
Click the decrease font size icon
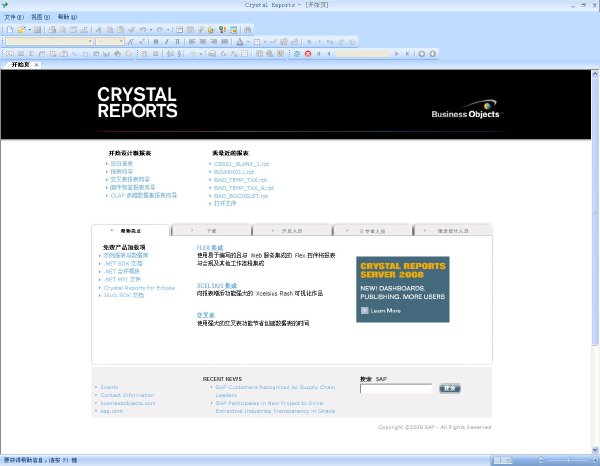coord(141,41)
